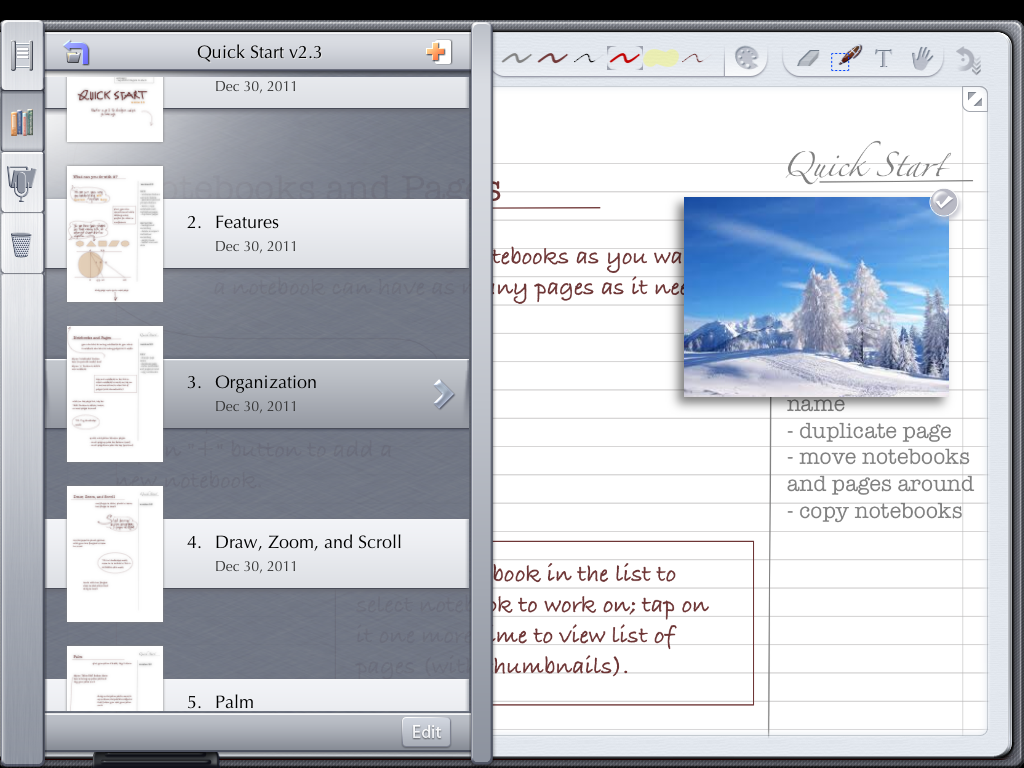This screenshot has width=1024, height=768.
Task: Open the page list sidebar tab
Action: click(x=22, y=56)
